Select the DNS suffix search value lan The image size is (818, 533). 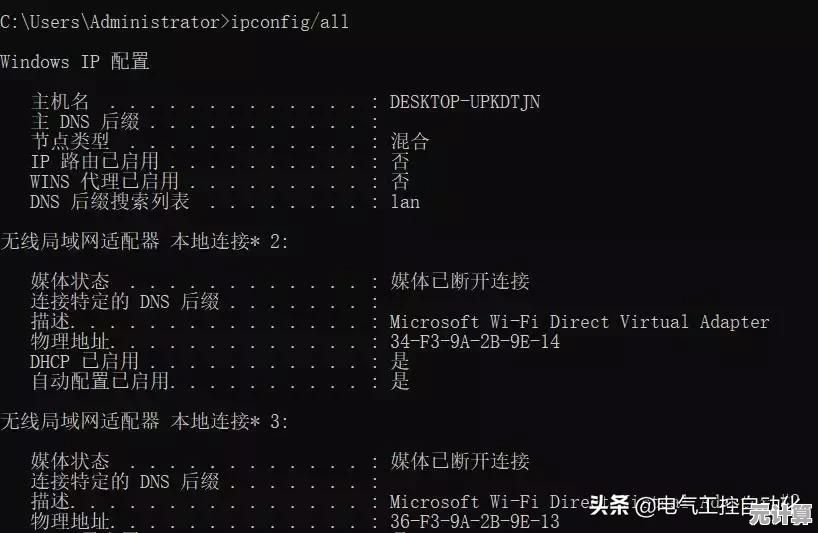pos(405,202)
